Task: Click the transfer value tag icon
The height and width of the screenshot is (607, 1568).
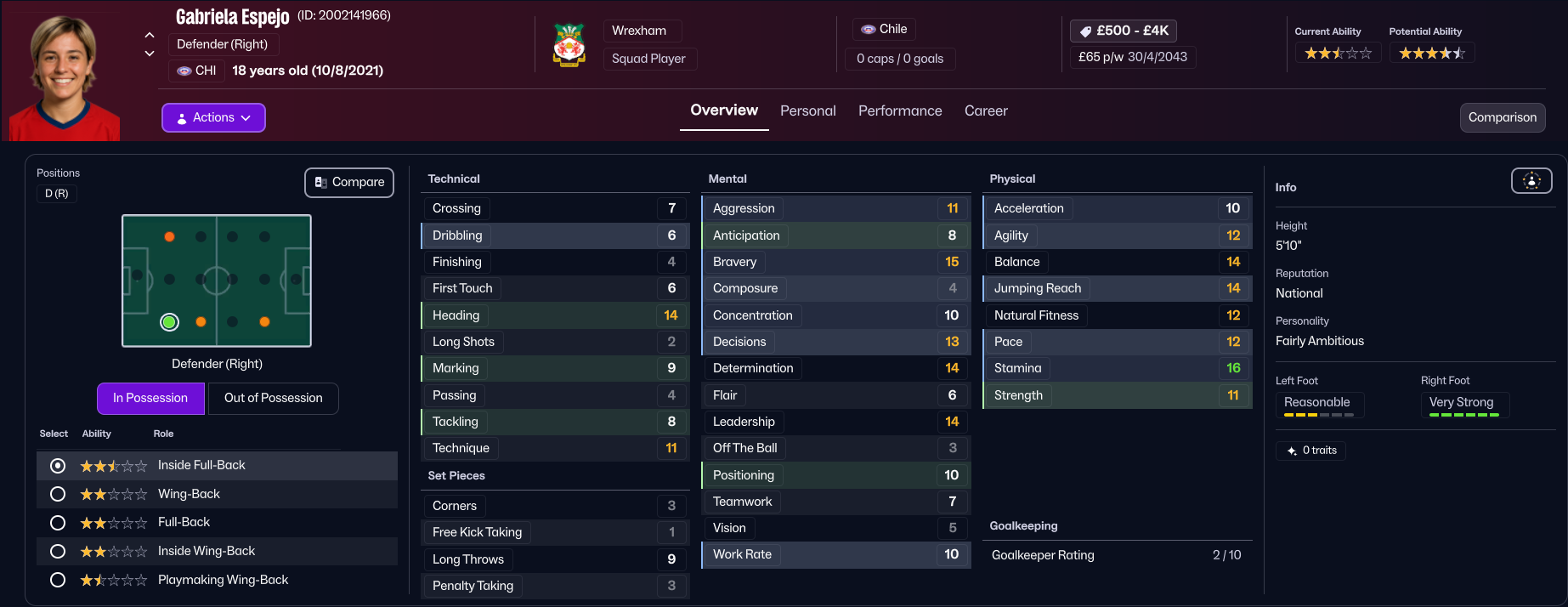Action: coord(1085,31)
